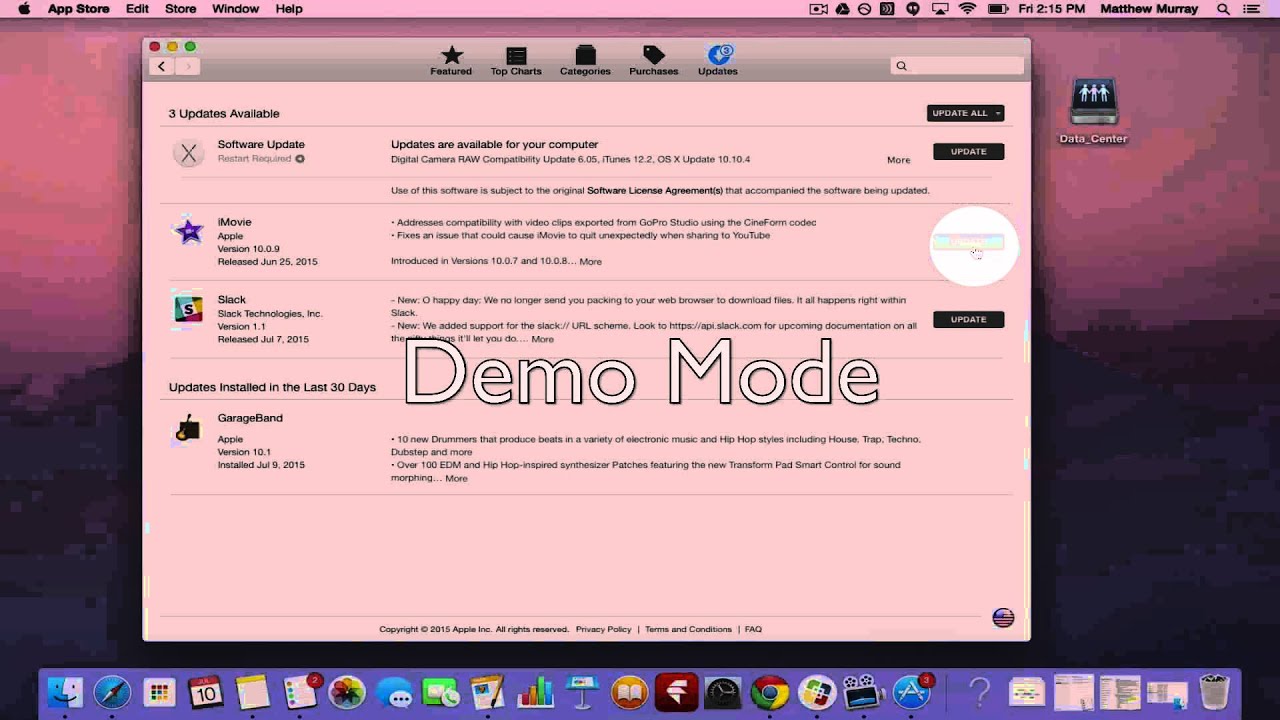The width and height of the screenshot is (1280, 720).
Task: Update the Software Update item
Action: tap(968, 151)
